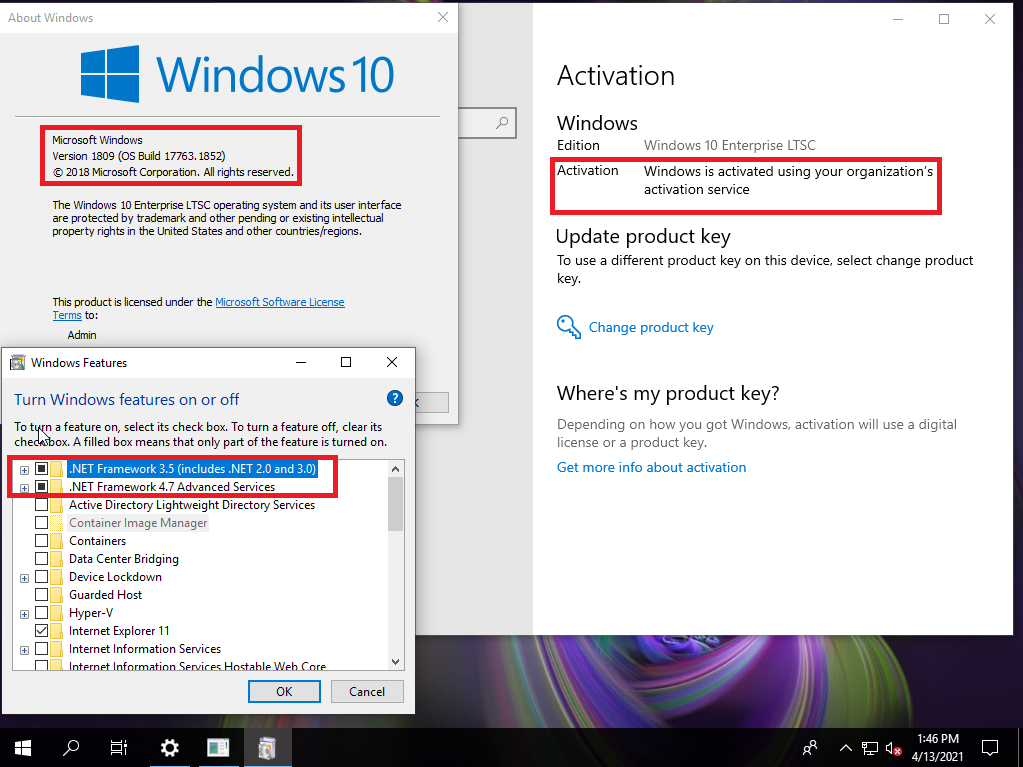Open Task View on the taskbar
Viewport: 1023px width, 767px height.
(119, 747)
